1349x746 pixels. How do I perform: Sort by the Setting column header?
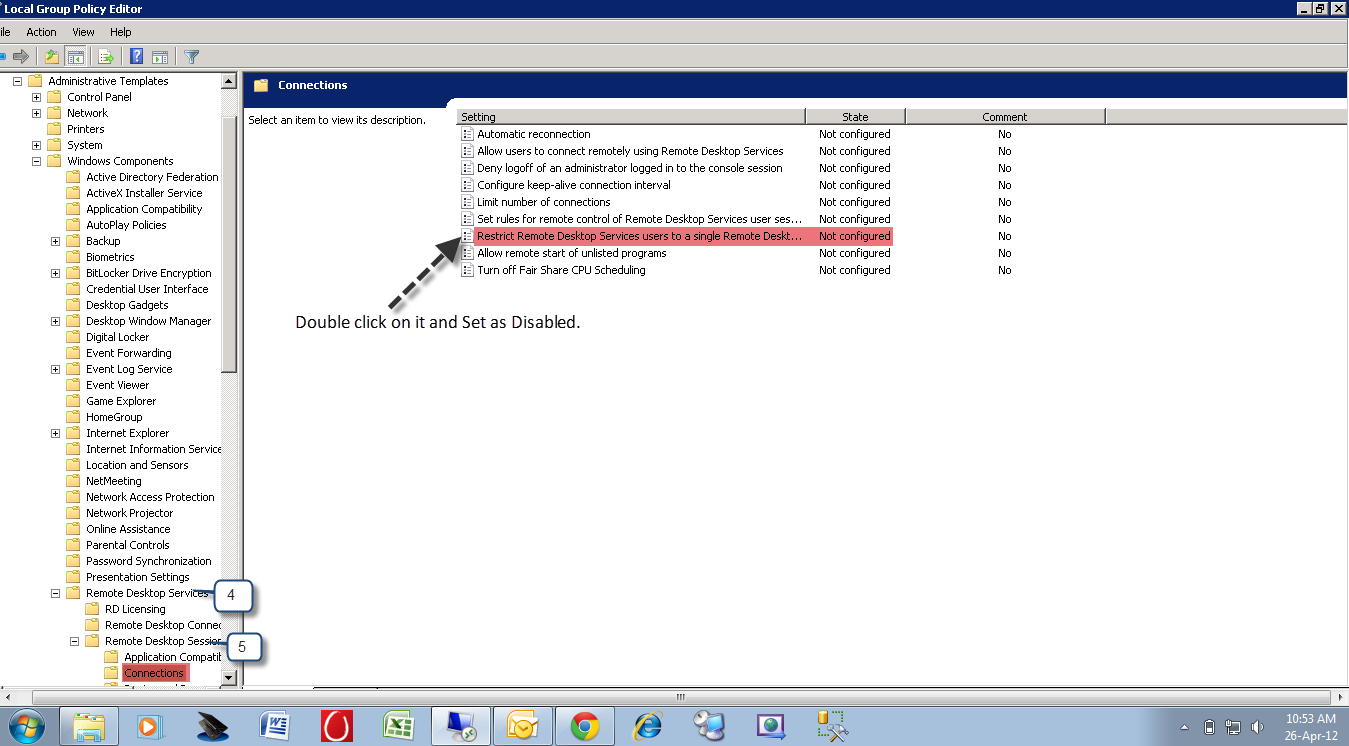631,117
